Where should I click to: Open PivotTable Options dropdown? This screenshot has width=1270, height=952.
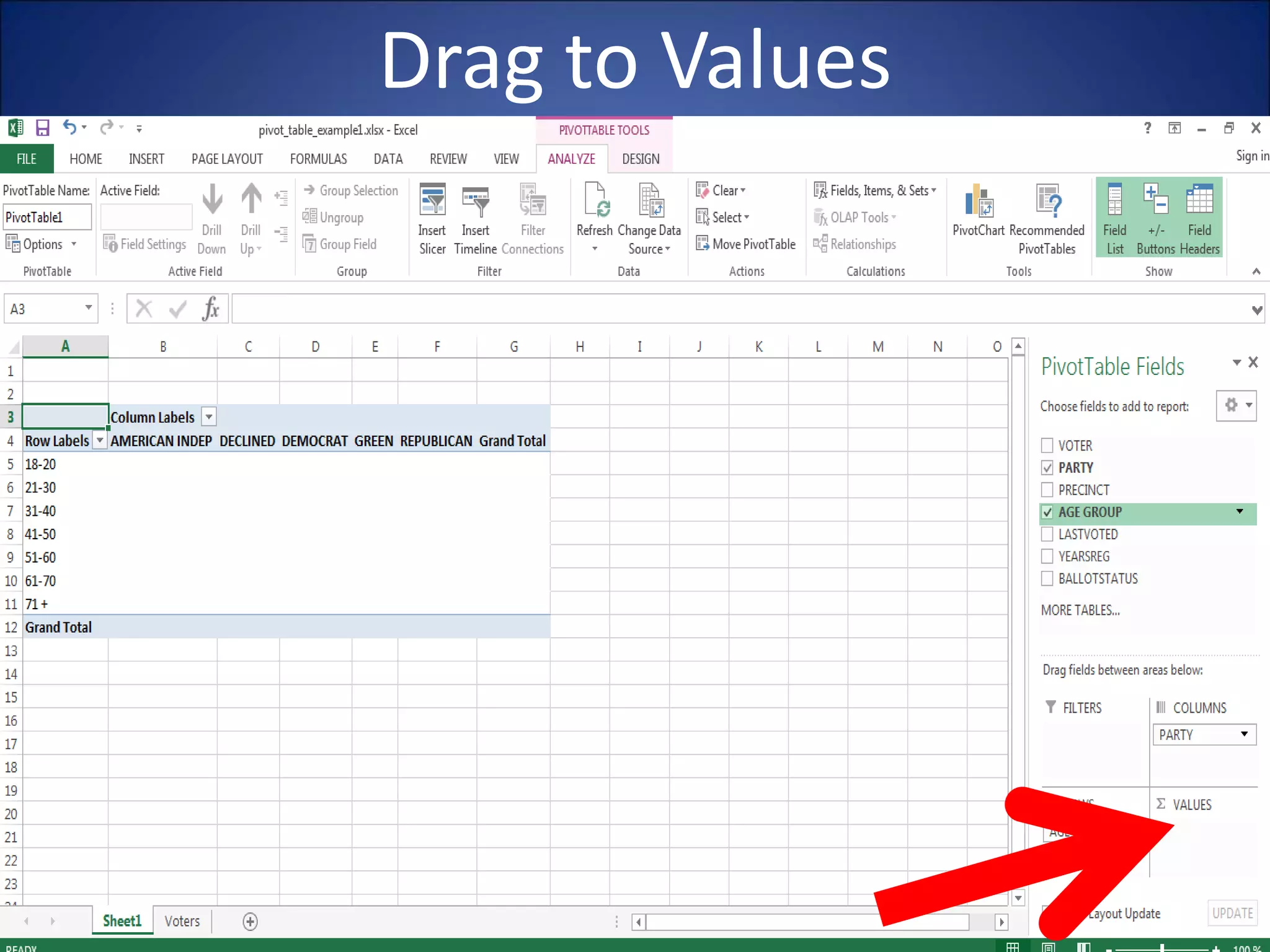(41, 244)
